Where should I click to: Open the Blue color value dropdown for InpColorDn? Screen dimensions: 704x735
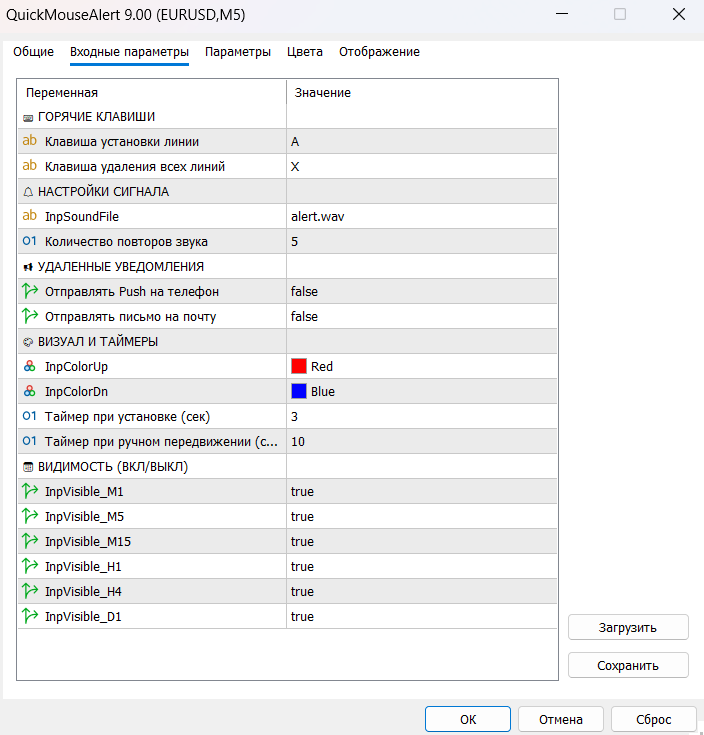tap(422, 391)
